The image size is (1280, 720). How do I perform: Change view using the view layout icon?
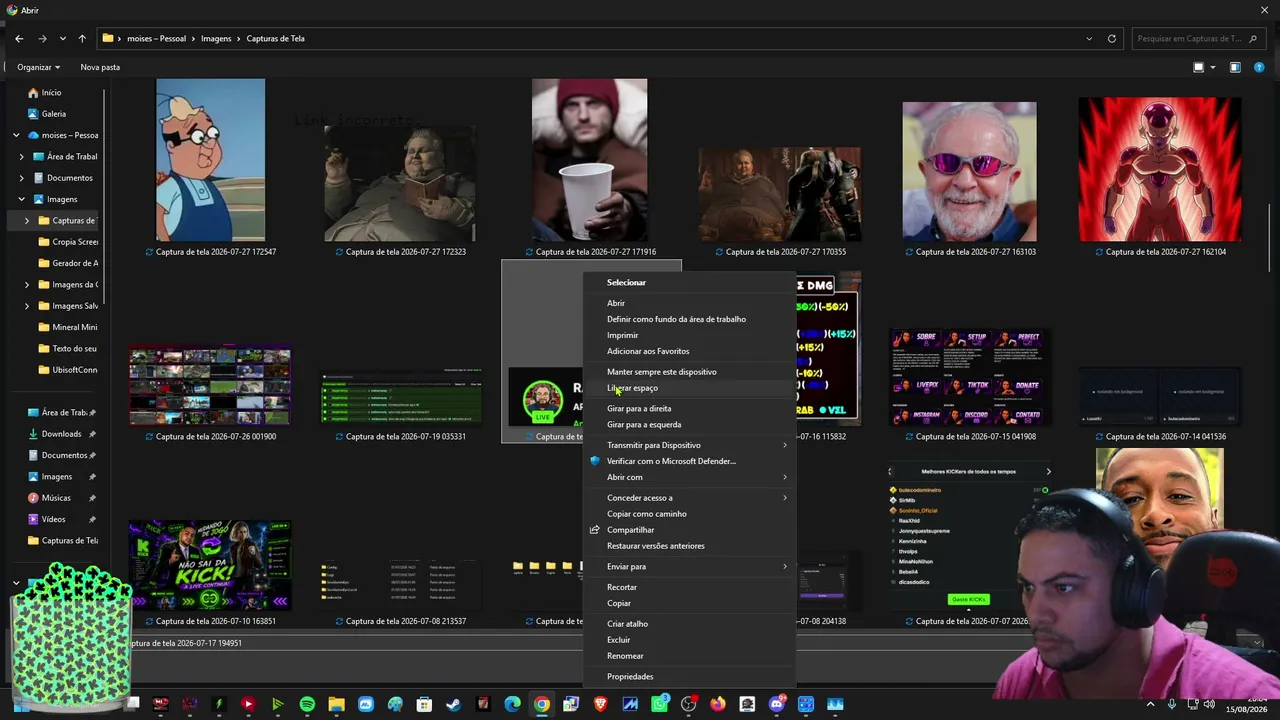click(1199, 67)
